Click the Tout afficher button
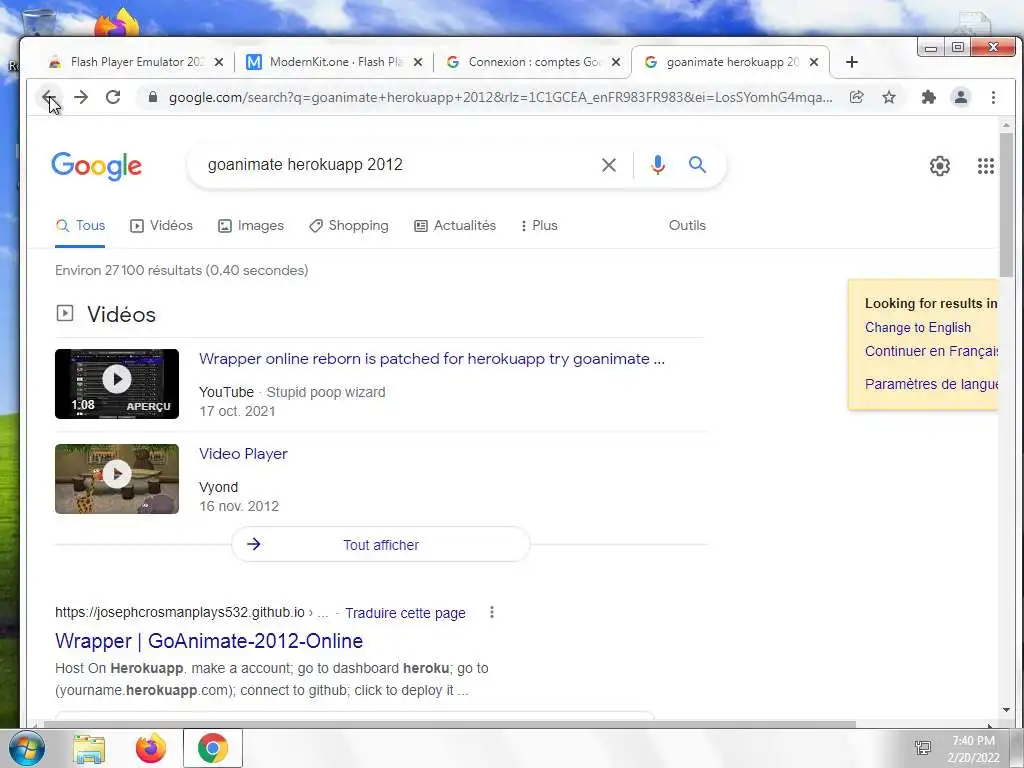Screen dimensions: 1024x768 381,545
